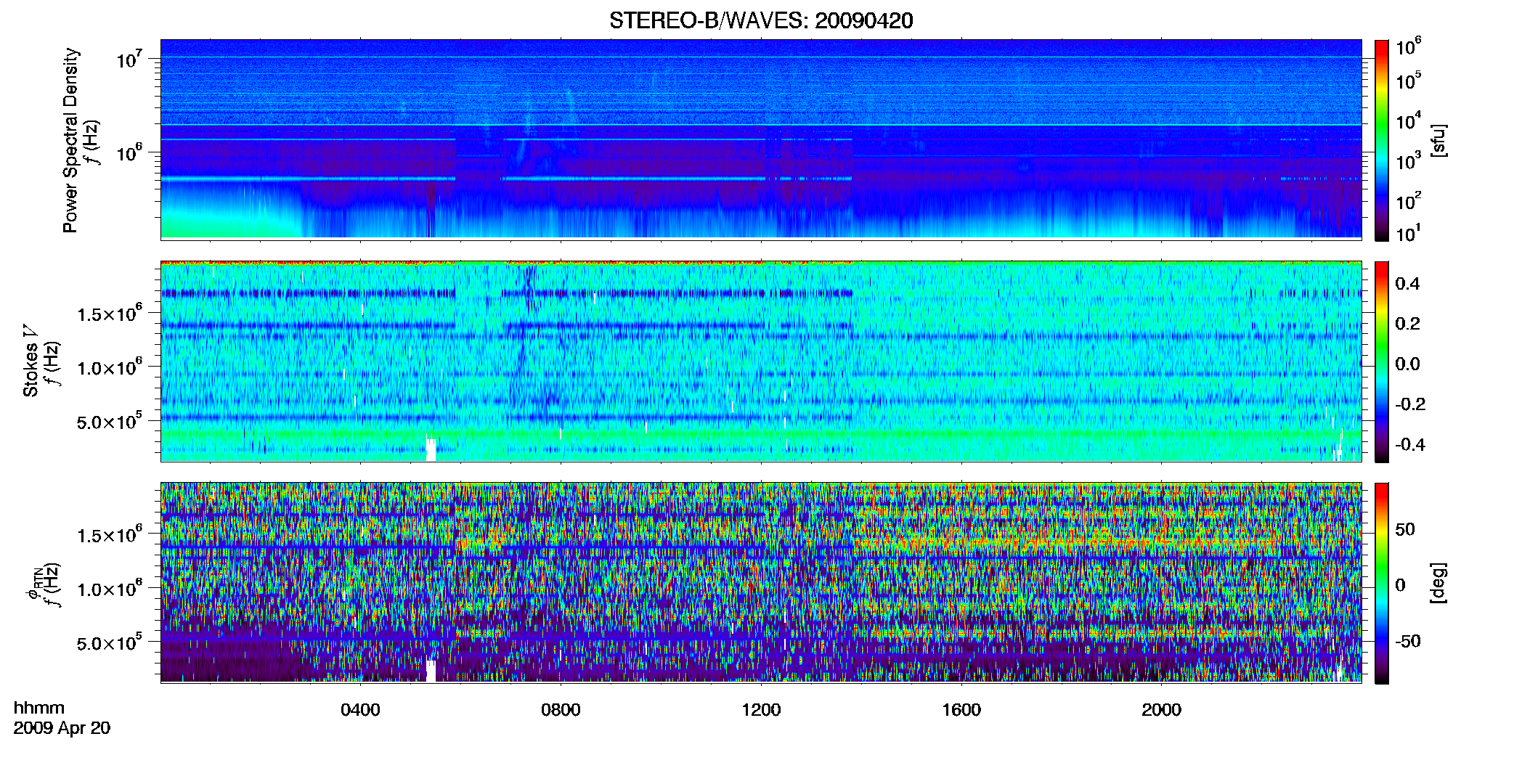Click the plot title "STEREO-B/WAVES: 20090420"
The height and width of the screenshot is (784, 1522).
coord(761,20)
